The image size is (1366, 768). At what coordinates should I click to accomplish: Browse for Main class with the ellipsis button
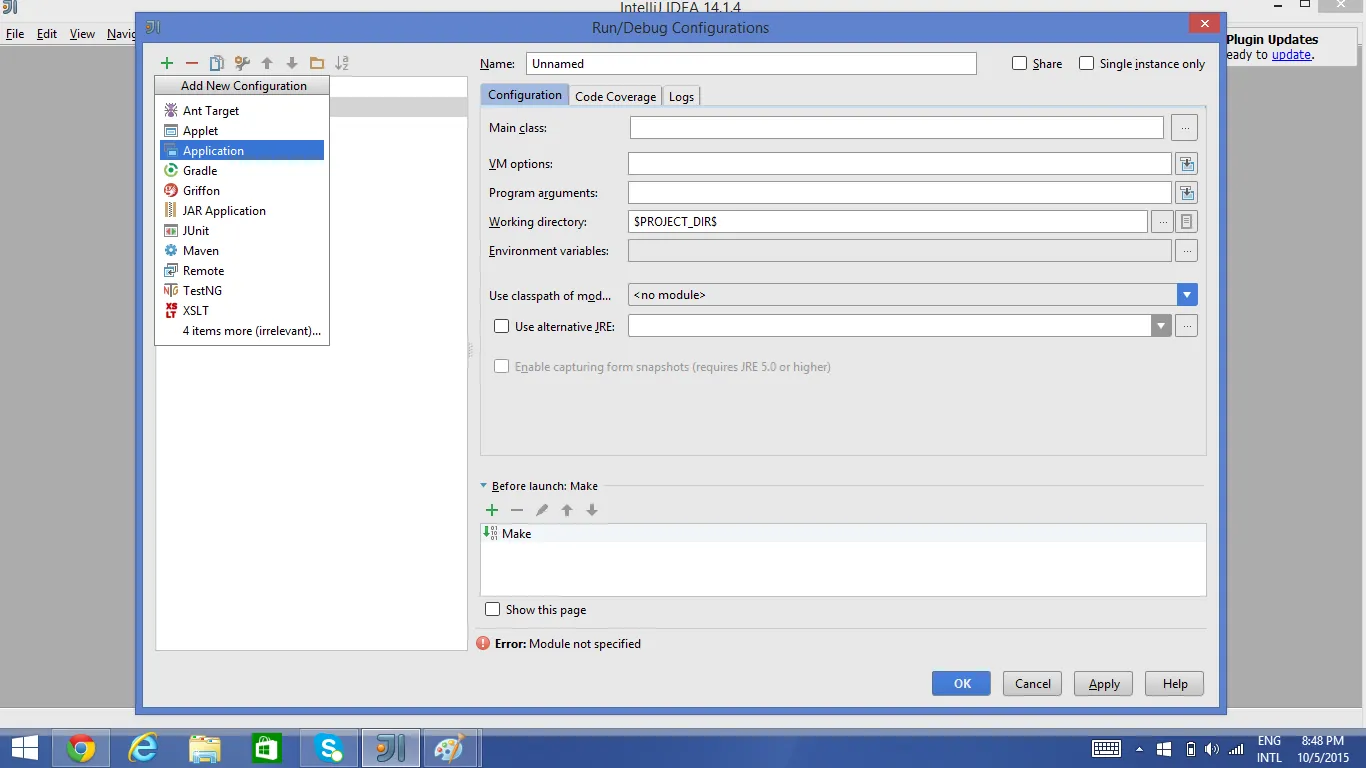click(x=1185, y=128)
